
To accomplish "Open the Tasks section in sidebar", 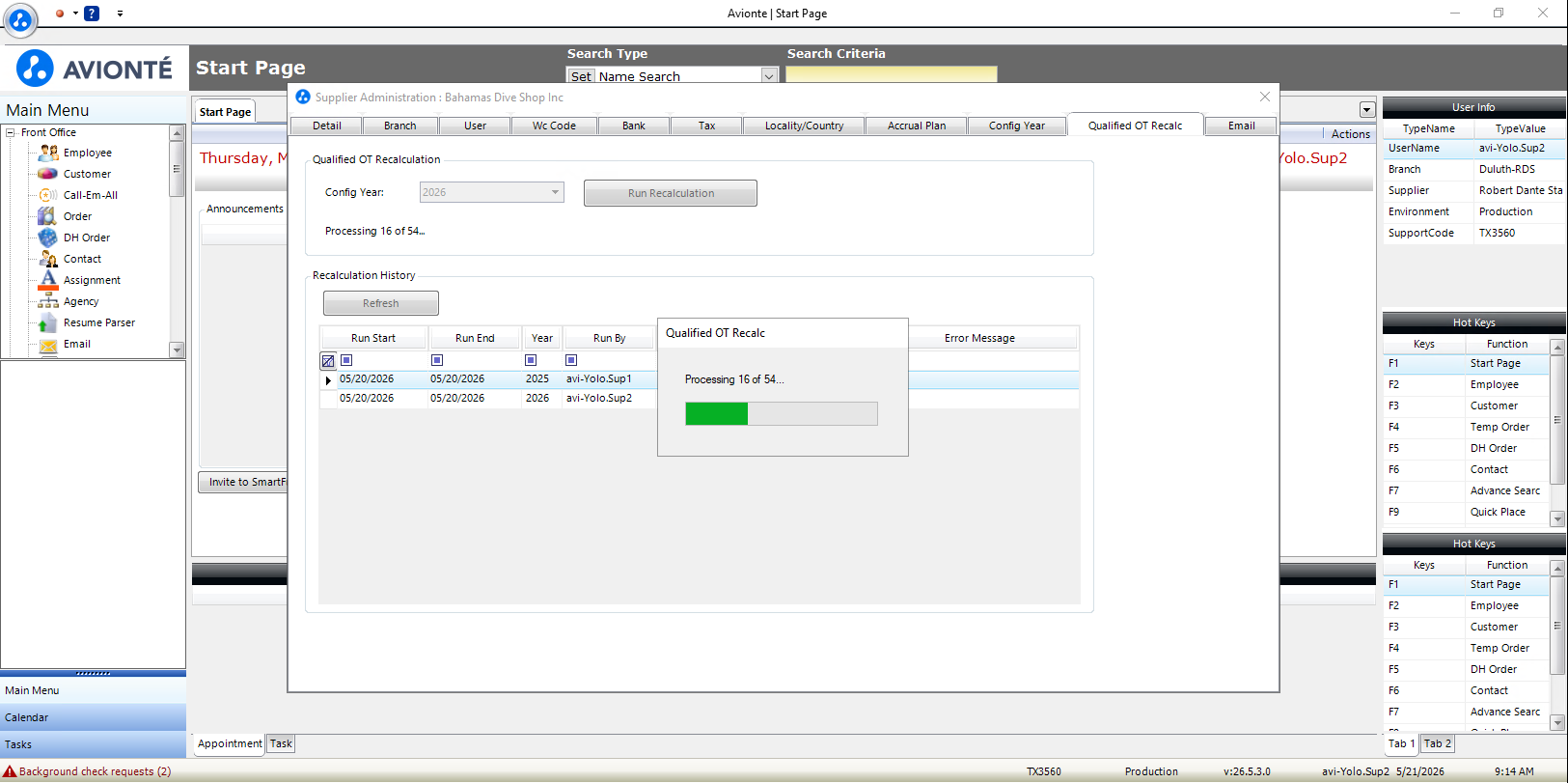I will [x=94, y=744].
